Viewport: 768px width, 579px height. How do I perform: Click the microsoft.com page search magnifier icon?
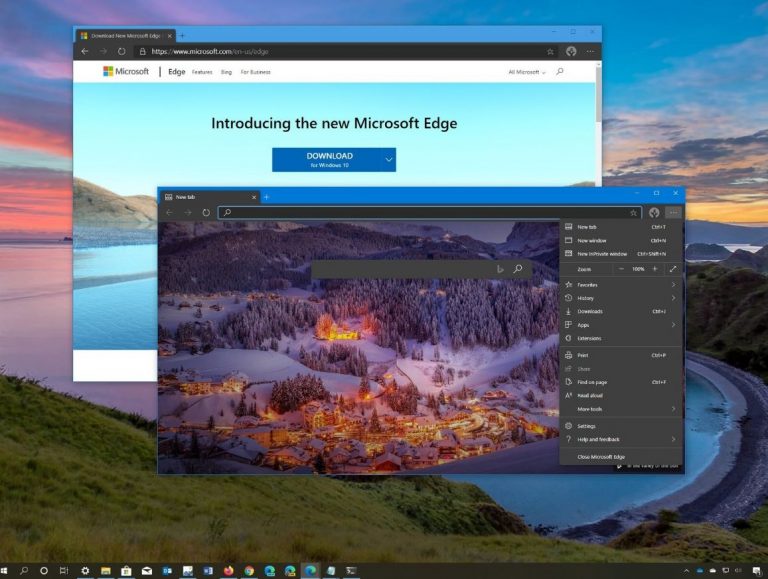560,72
